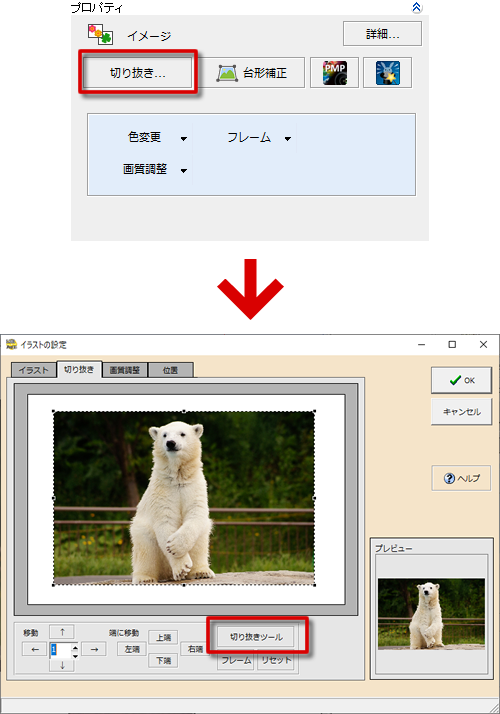Image resolution: width=500 pixels, height=714 pixels.
Task: Increase the move step spinner value
Action: click(75, 646)
